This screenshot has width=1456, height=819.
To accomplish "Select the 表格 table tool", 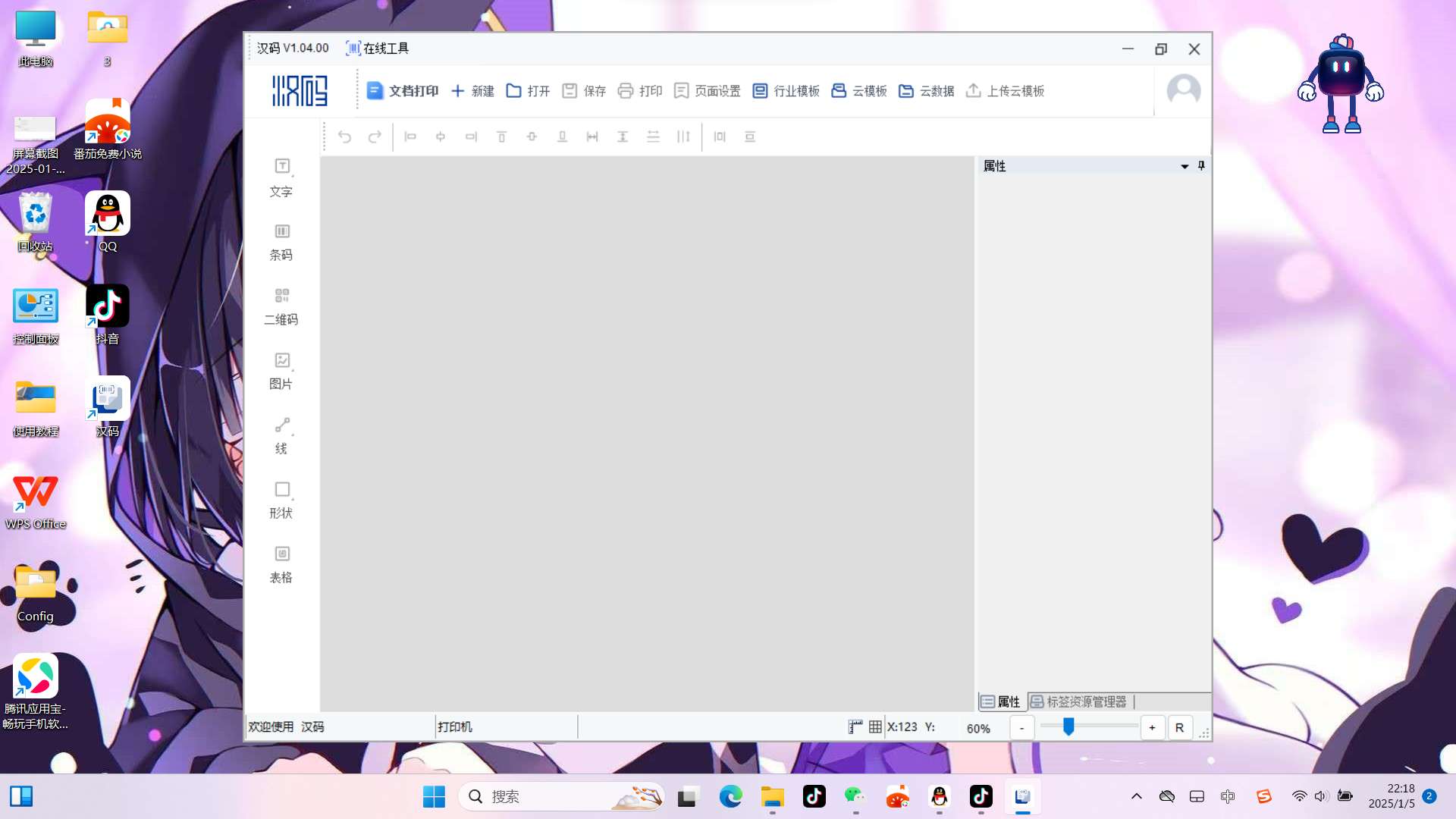I will [281, 565].
